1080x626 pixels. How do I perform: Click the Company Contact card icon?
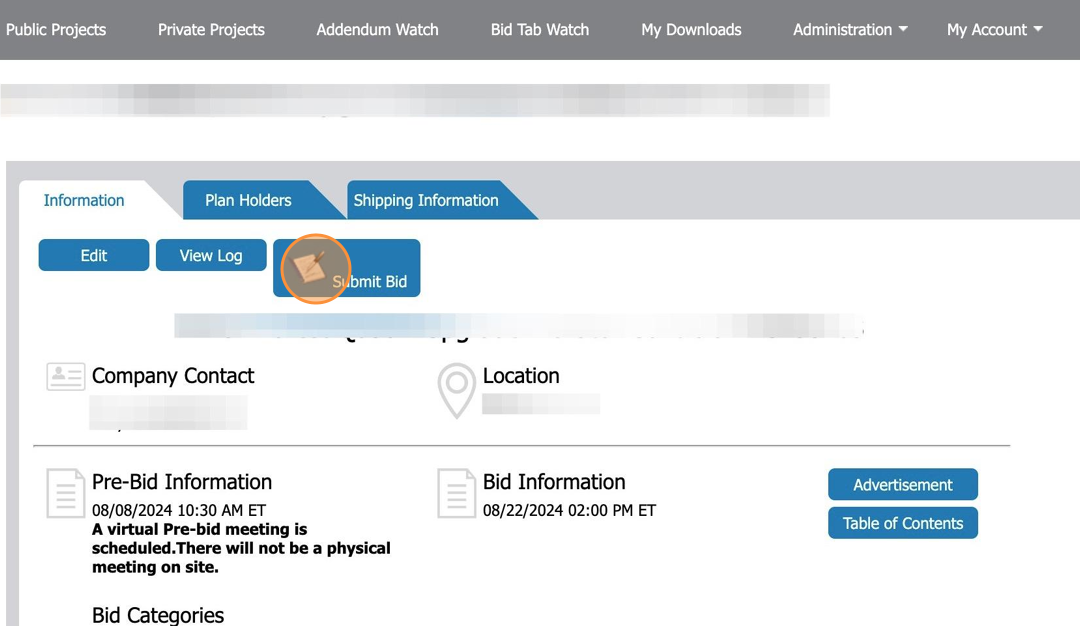pyautogui.click(x=64, y=376)
